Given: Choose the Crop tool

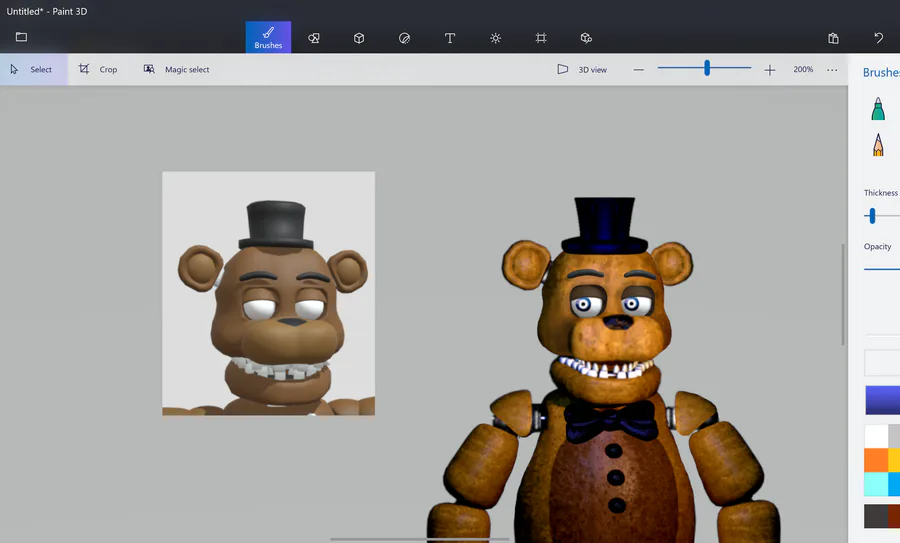Looking at the screenshot, I should tap(98, 69).
